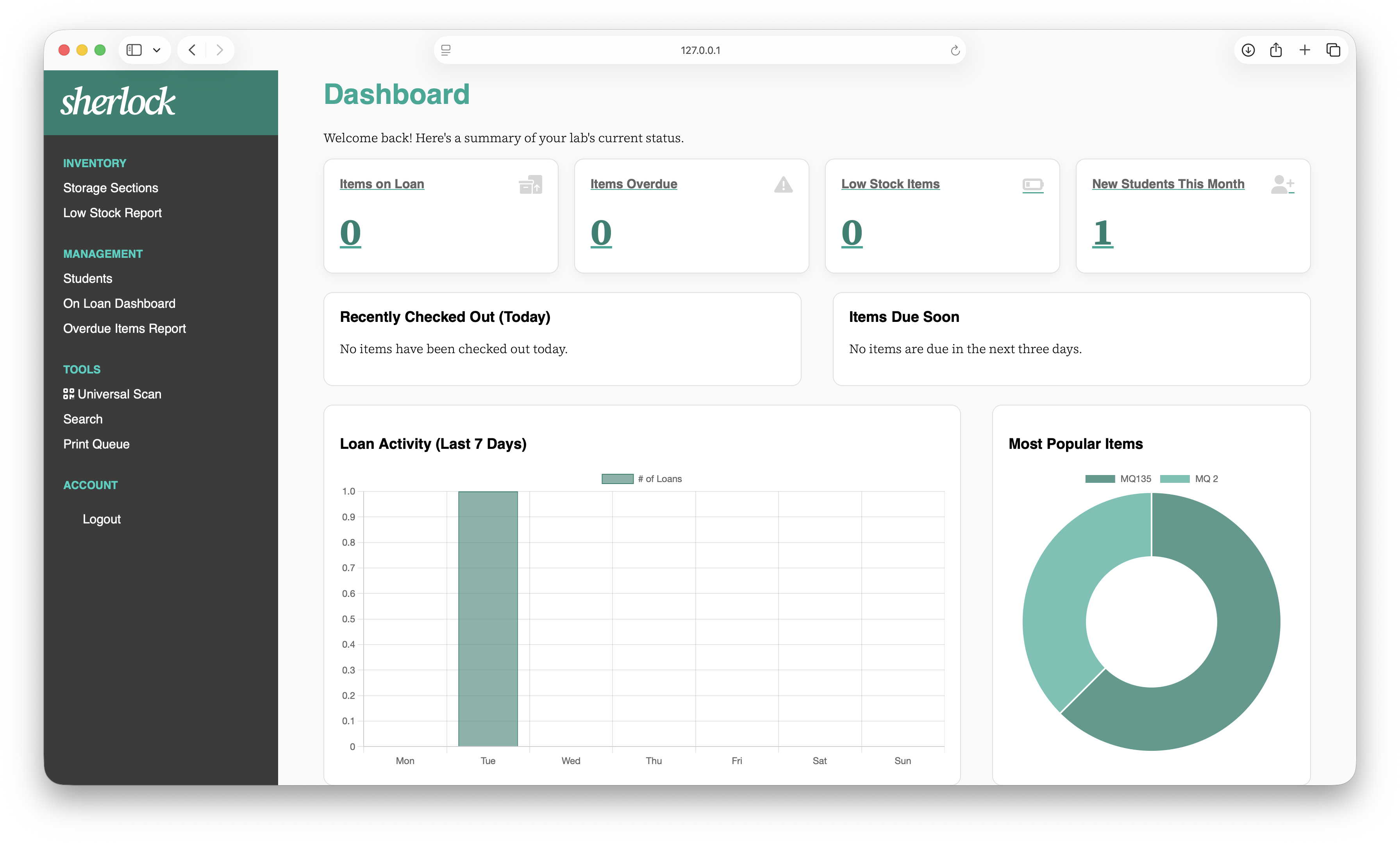Viewport: 1400px width, 843px height.
Task: Open Students from the sidebar
Action: pyautogui.click(x=87, y=279)
